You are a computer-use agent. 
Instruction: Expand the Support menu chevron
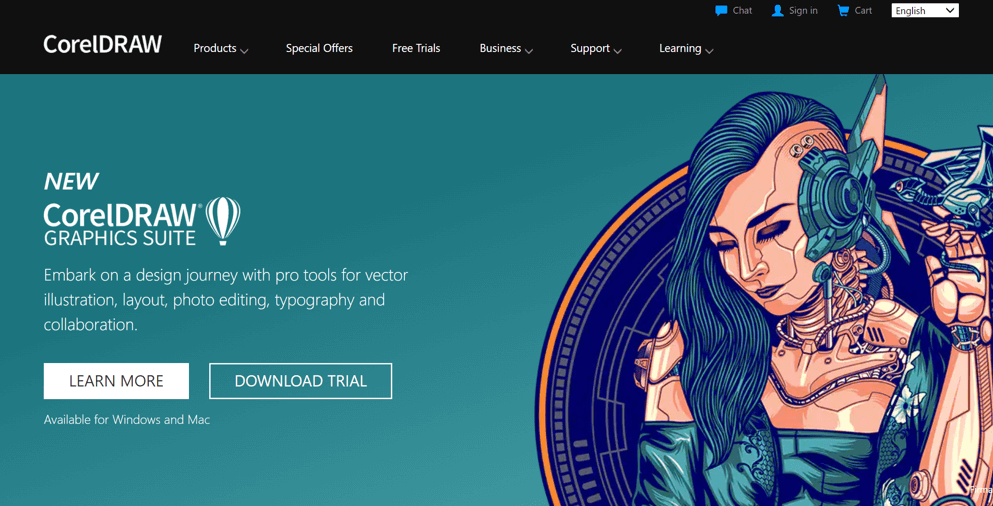click(617, 51)
